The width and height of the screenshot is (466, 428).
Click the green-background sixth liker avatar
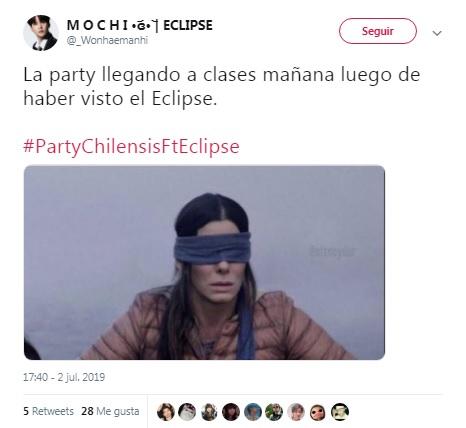(x=274, y=412)
